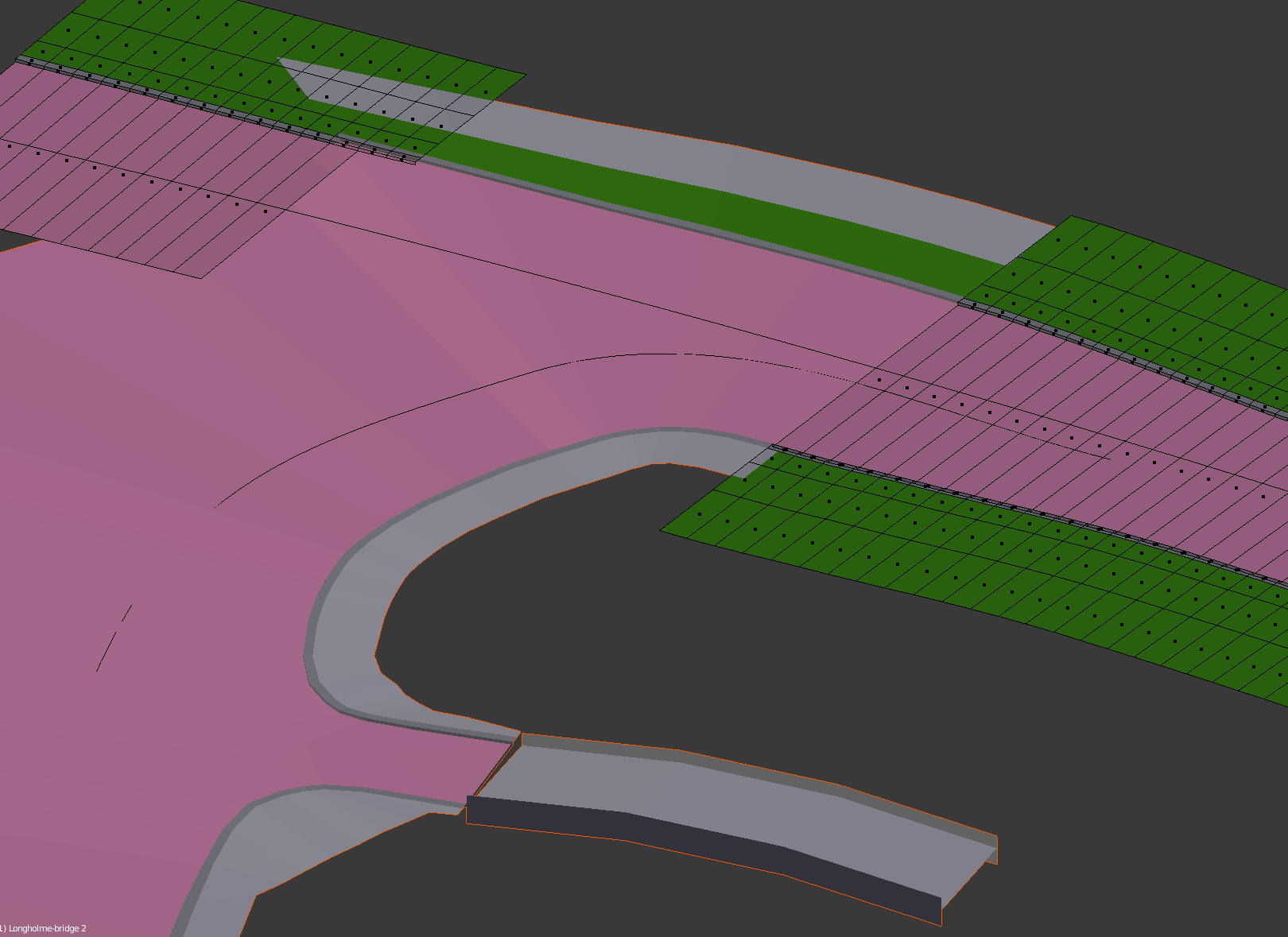Click the Longholme-bridge 2 object name label
This screenshot has width=1288, height=937.
[45, 928]
